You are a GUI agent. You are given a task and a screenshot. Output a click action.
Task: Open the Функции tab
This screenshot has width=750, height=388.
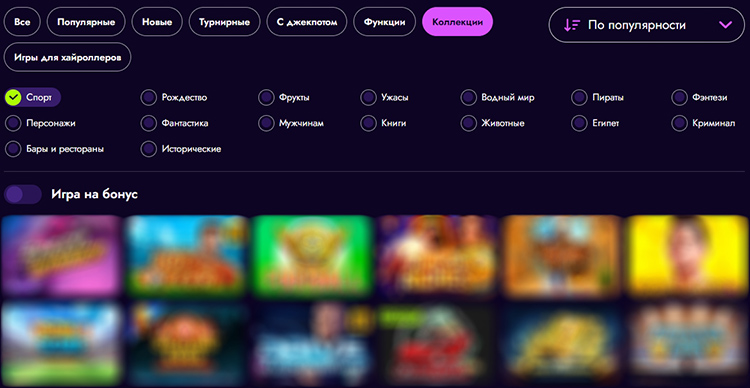coord(385,22)
